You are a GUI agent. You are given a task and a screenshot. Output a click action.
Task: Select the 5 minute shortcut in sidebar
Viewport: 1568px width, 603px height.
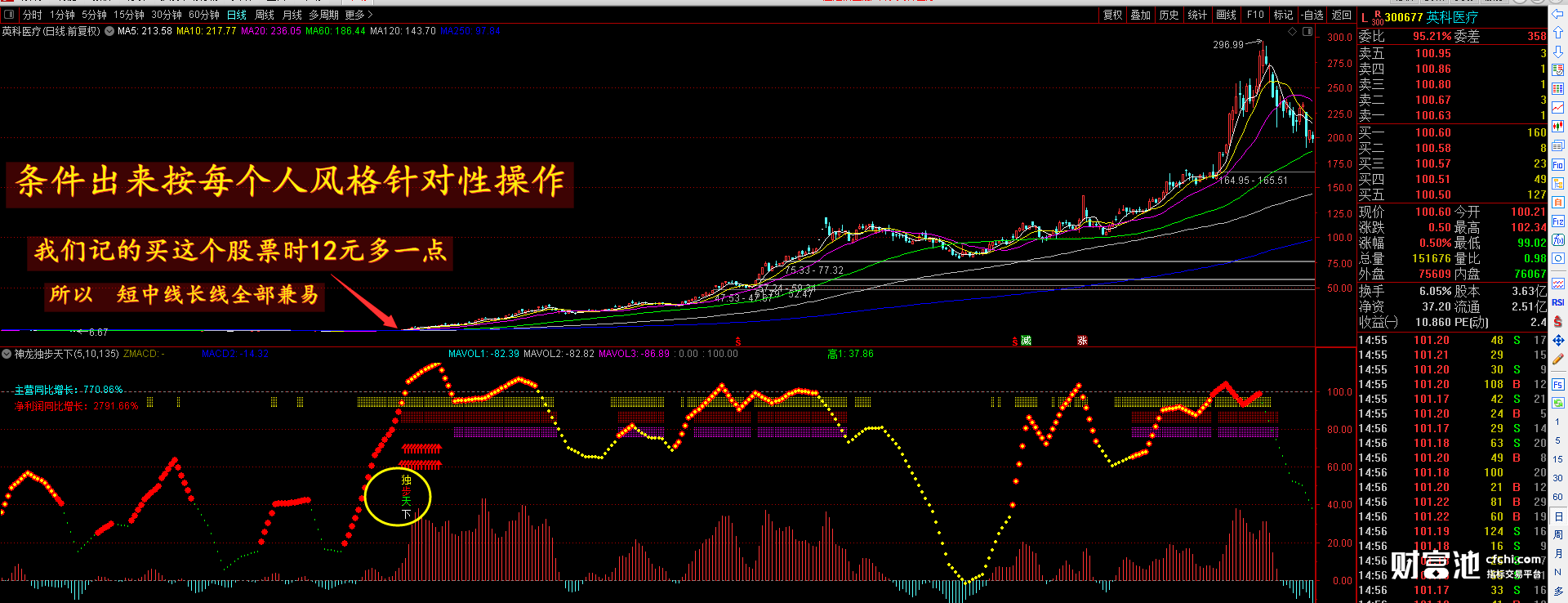tap(1558, 440)
